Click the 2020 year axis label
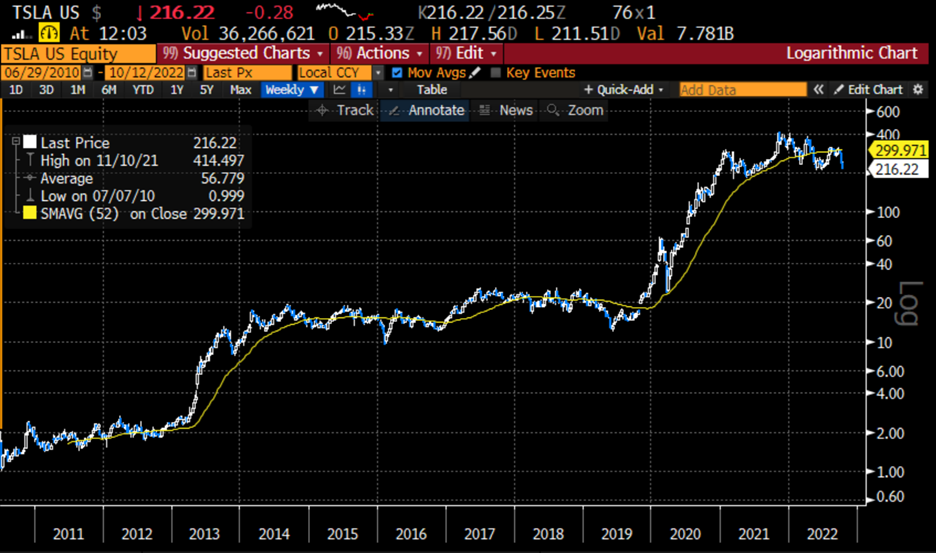The height and width of the screenshot is (553, 936). point(685,533)
